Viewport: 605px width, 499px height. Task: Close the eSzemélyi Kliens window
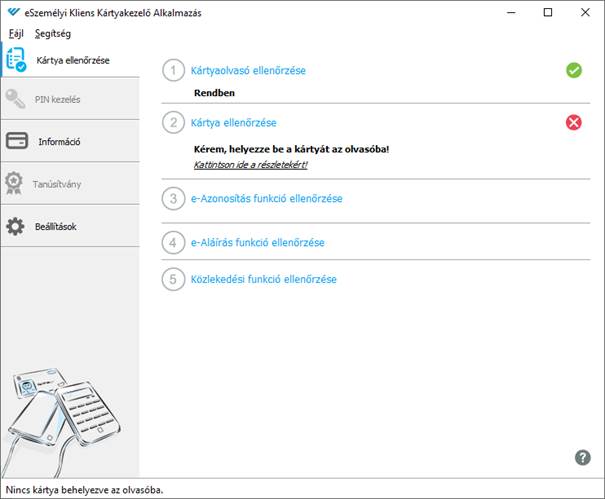click(585, 12)
